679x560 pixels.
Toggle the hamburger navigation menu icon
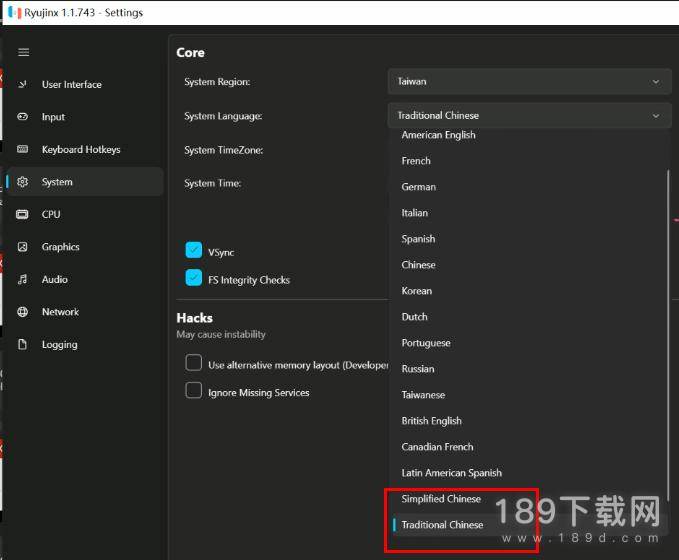pyautogui.click(x=23, y=52)
